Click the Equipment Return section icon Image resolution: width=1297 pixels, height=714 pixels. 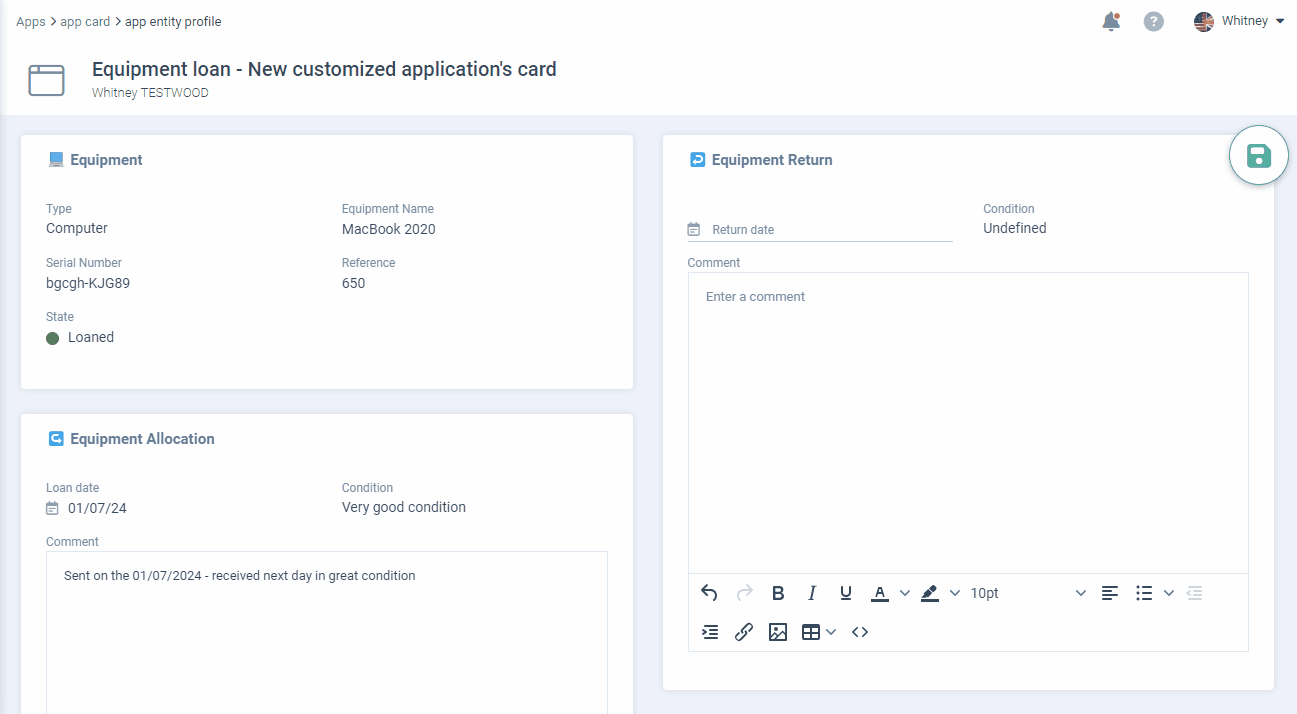coord(698,160)
